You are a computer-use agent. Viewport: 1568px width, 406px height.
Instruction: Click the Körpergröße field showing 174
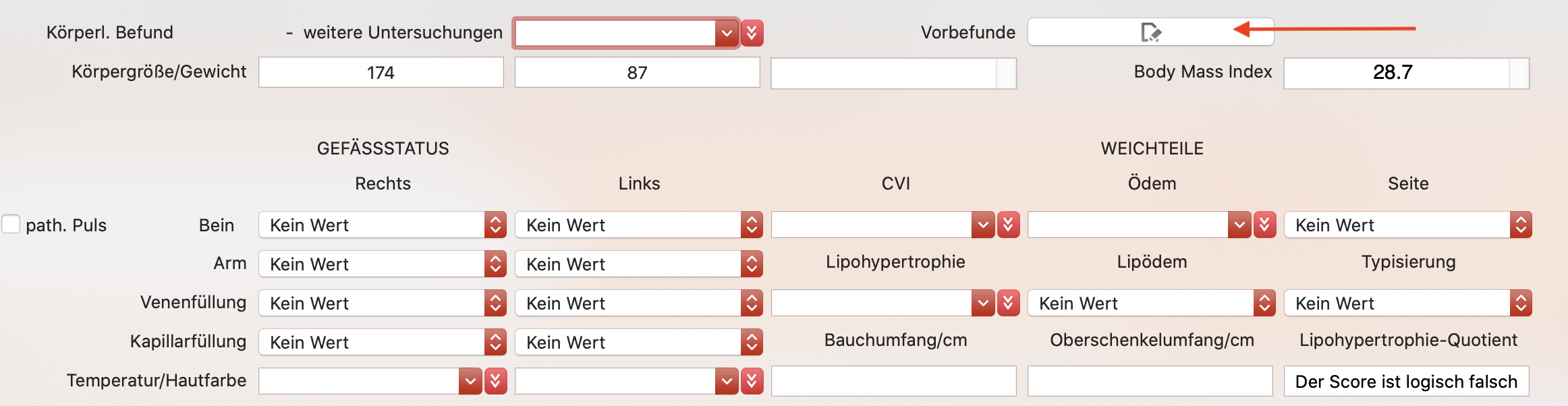coord(381,72)
